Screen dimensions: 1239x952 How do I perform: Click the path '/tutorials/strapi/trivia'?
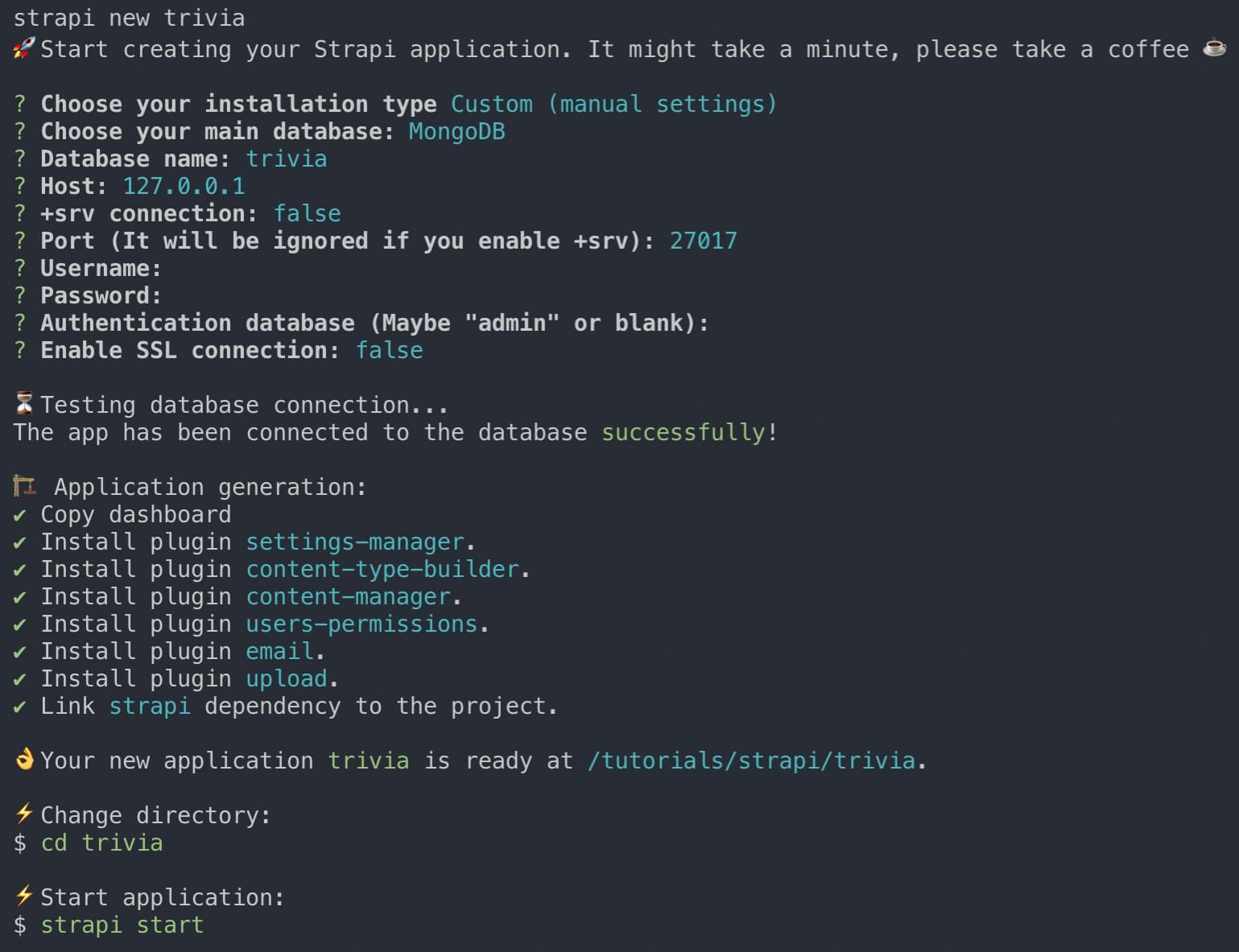(751, 760)
